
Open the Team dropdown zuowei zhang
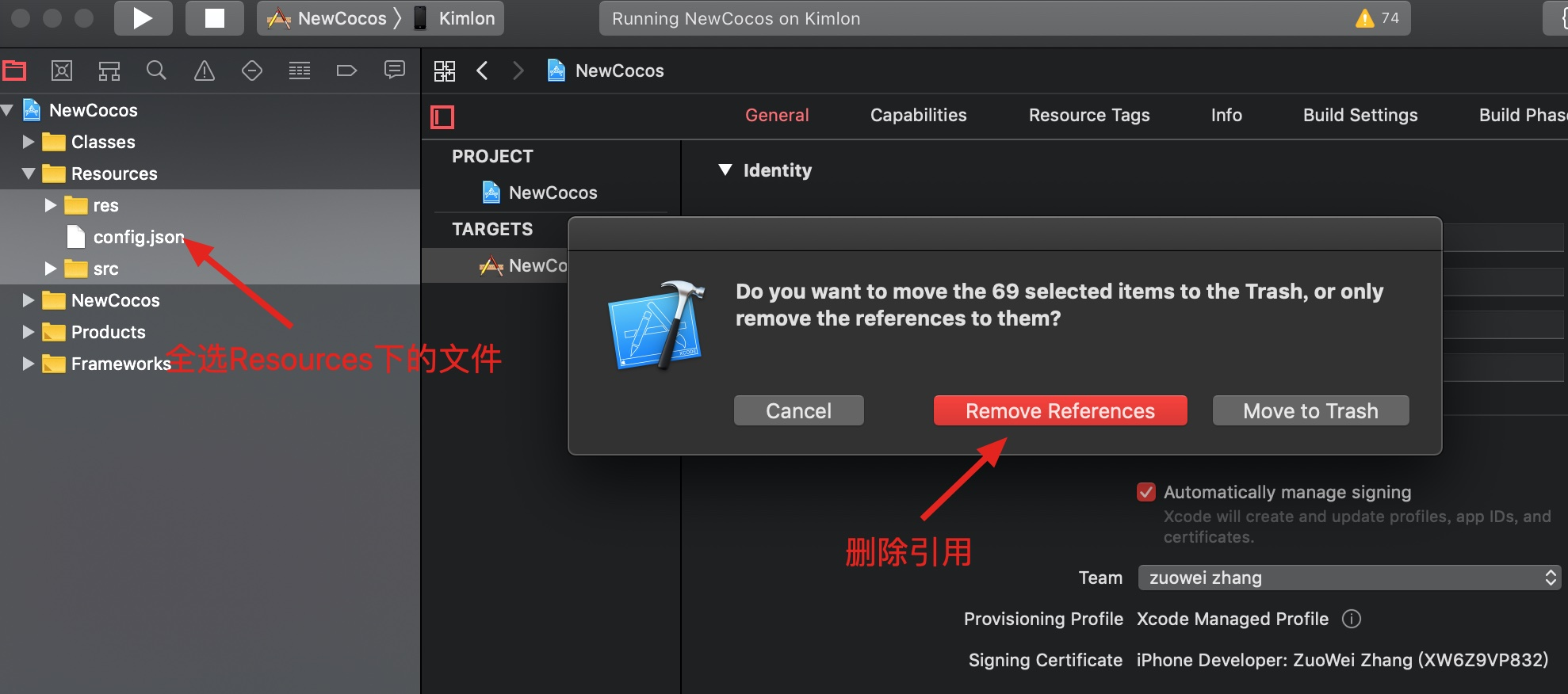pos(1349,578)
